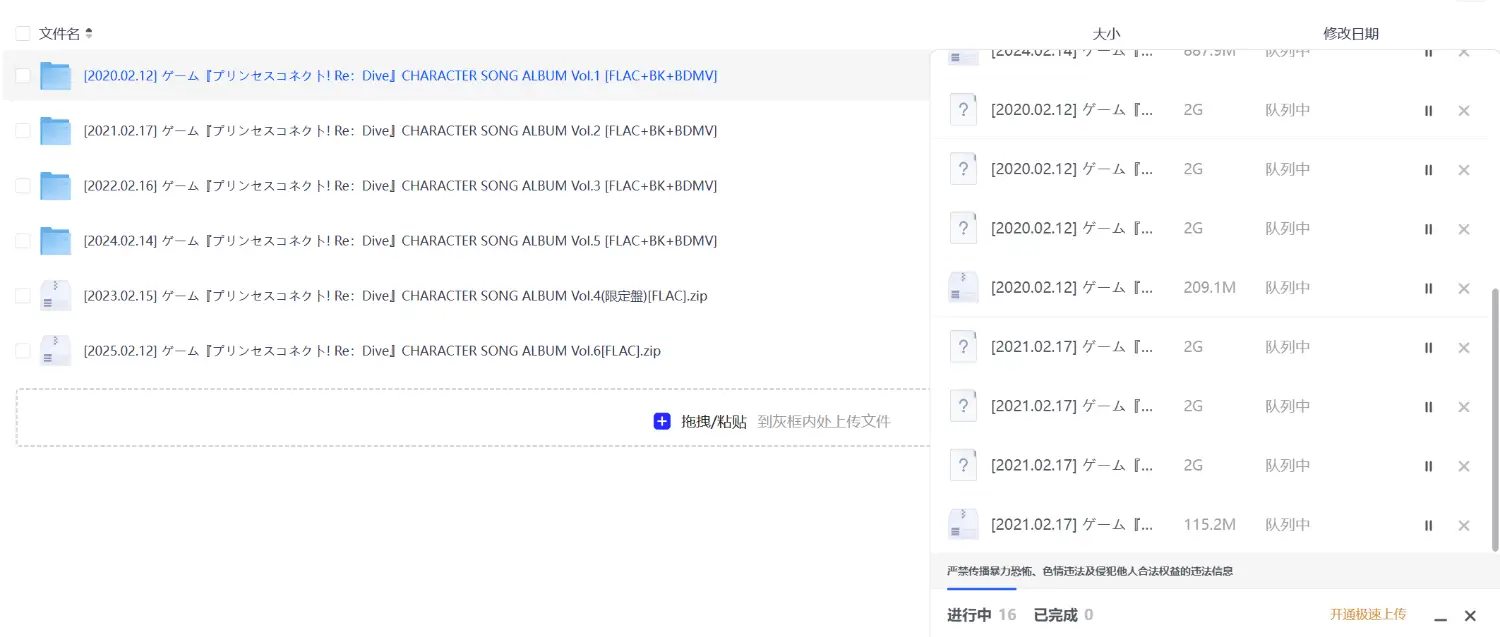Open the [2024.02.14] CHARACTER SONG ALBUM Vol.5 folder
Screen dimensions: 1500x637
(x=400, y=241)
